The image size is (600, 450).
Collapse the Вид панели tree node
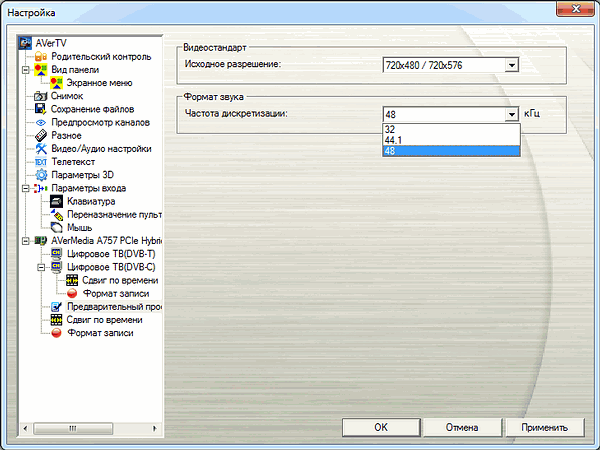click(x=25, y=70)
